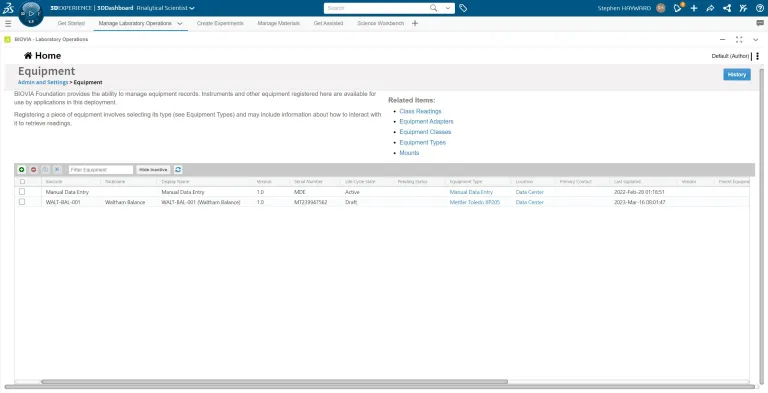Refresh the equipment list

(x=178, y=170)
